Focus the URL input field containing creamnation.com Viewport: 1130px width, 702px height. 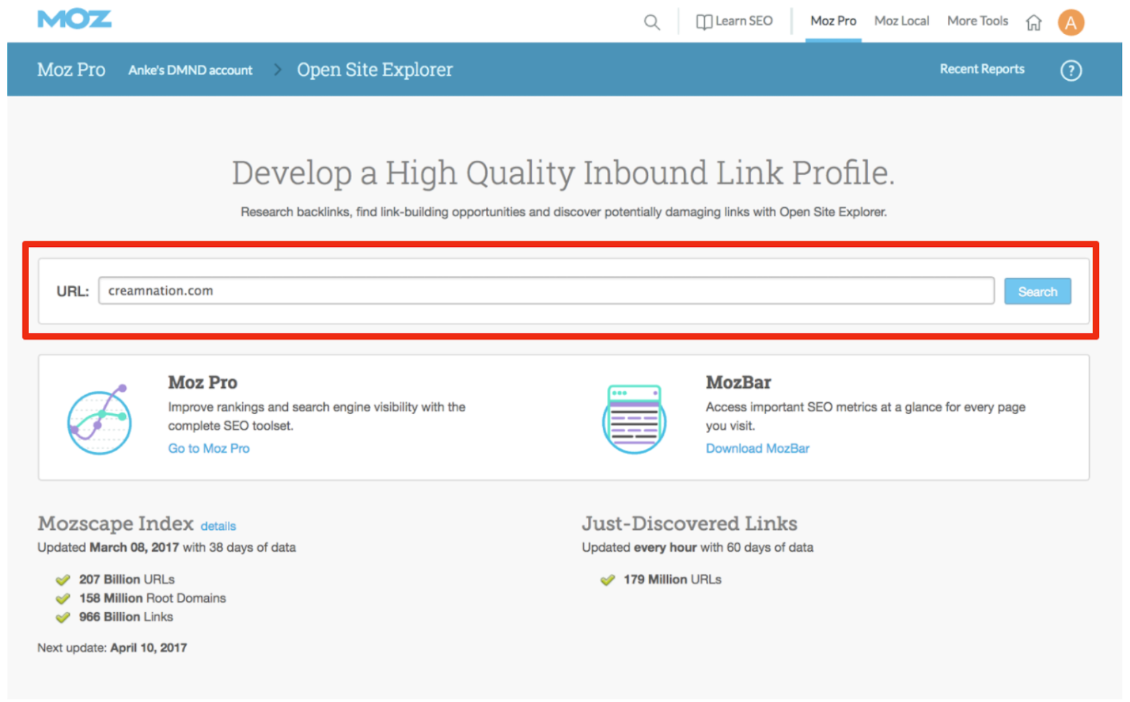(546, 291)
